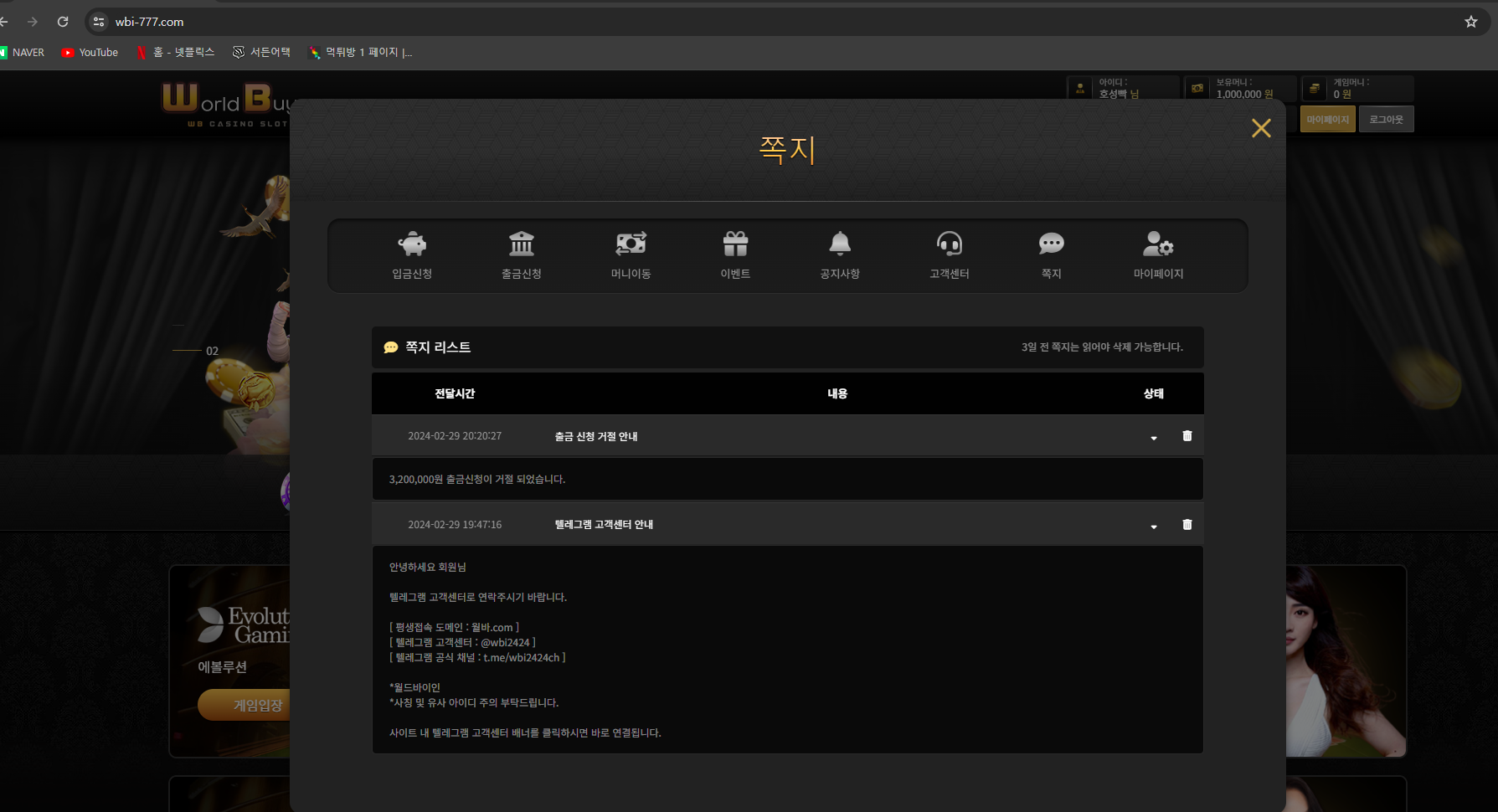Delete the withdrawal rejection message with trash icon
The height and width of the screenshot is (812, 1498).
tap(1187, 436)
